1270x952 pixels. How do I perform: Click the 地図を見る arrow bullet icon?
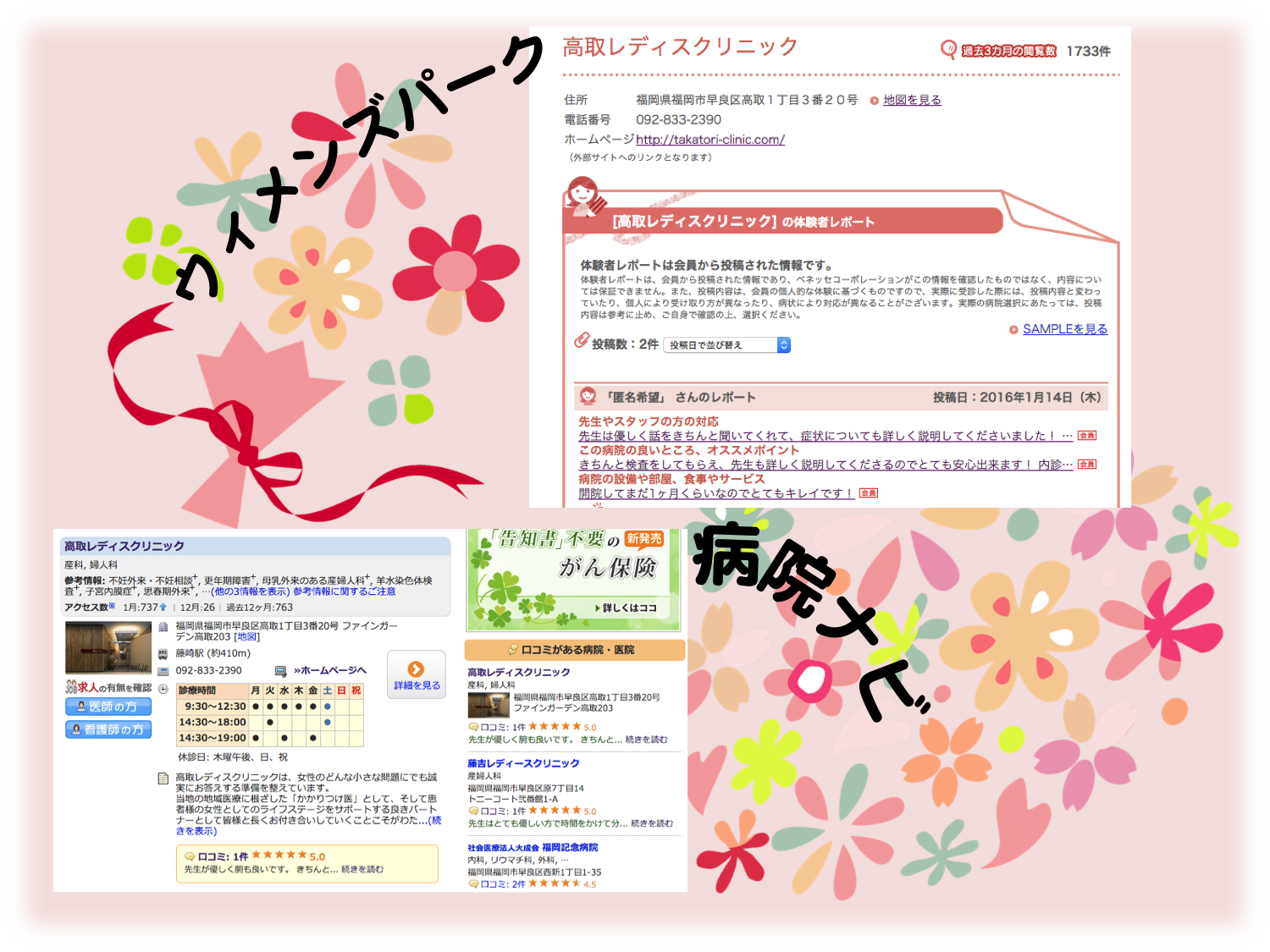click(x=874, y=101)
